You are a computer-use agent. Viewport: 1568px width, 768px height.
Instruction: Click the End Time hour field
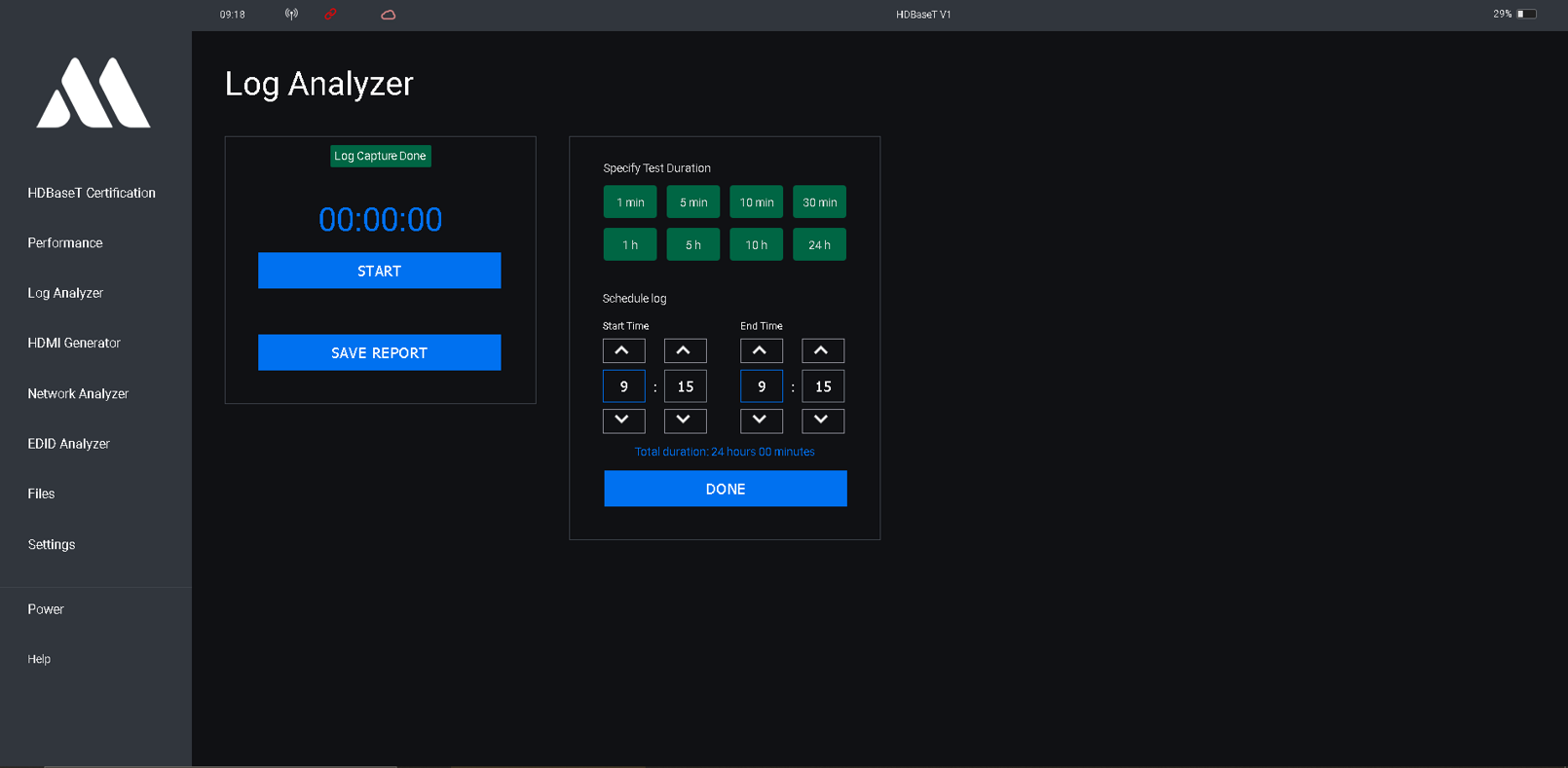[761, 386]
